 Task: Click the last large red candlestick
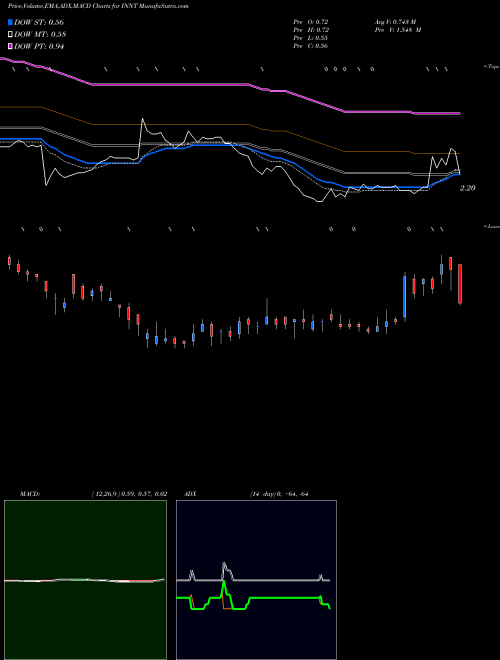coord(460,283)
